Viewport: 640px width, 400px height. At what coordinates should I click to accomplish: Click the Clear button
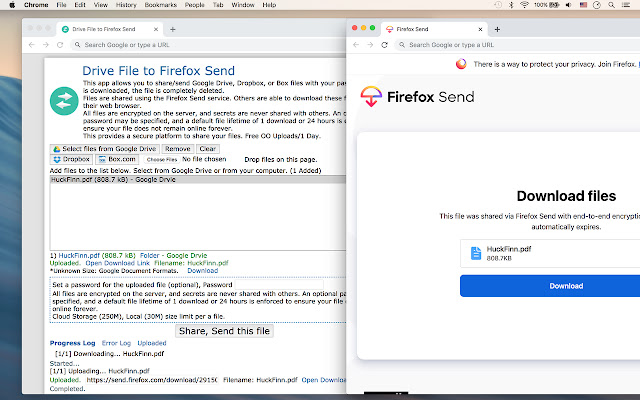pyautogui.click(x=208, y=149)
